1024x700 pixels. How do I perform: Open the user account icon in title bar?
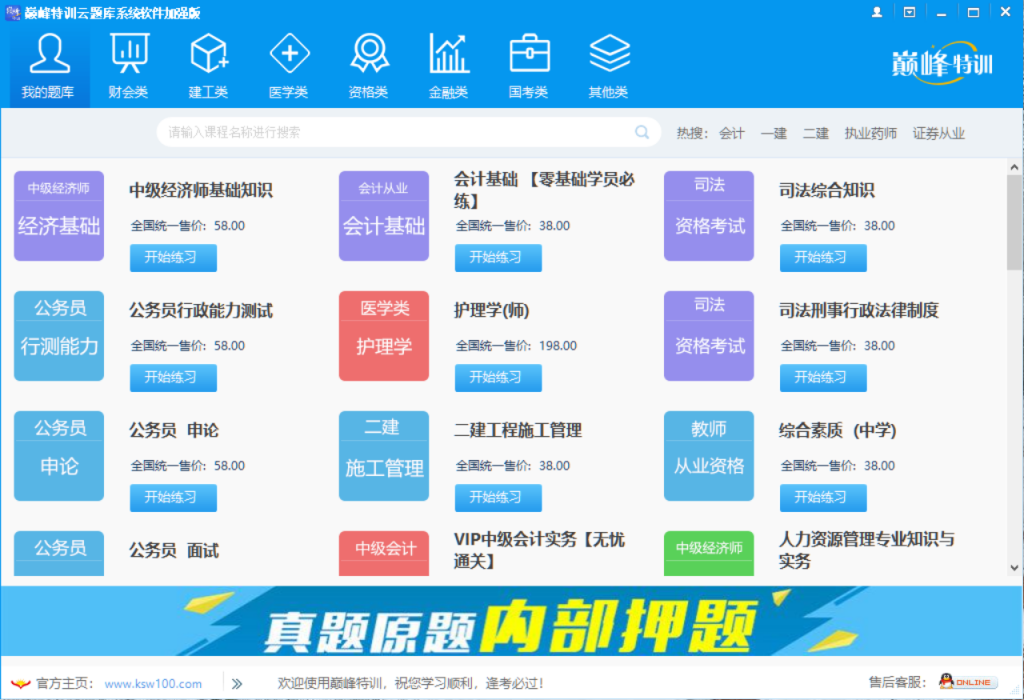(876, 12)
